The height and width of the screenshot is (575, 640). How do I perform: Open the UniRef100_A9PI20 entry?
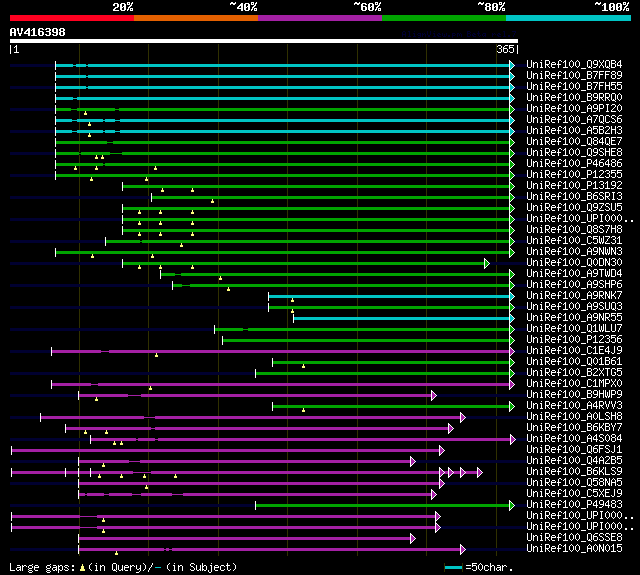pos(574,109)
